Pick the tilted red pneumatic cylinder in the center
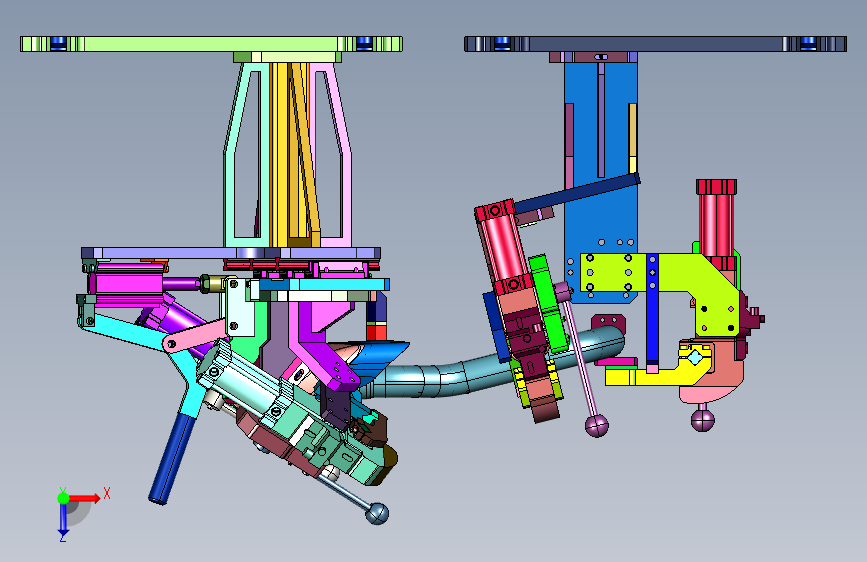 click(503, 249)
